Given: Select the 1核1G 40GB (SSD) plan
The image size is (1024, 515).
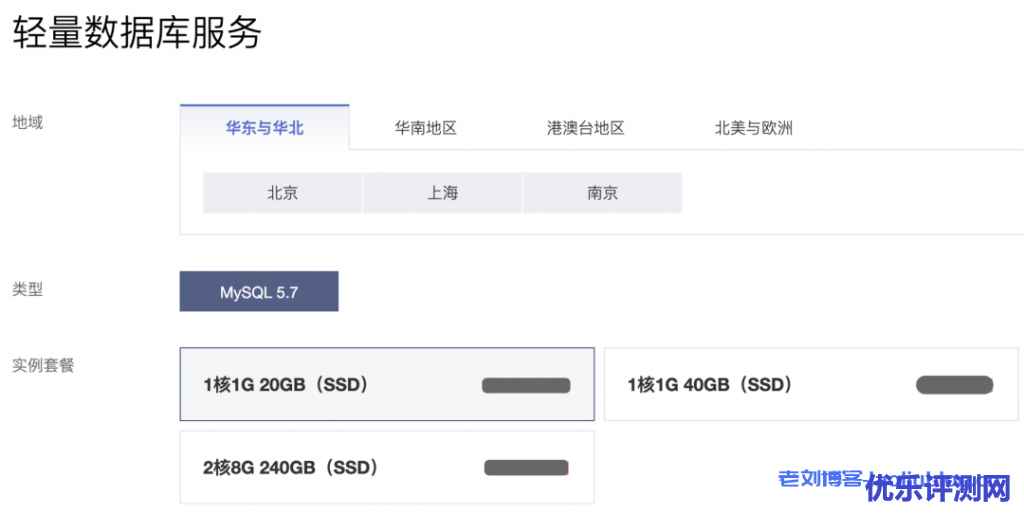Looking at the screenshot, I should (x=709, y=385).
